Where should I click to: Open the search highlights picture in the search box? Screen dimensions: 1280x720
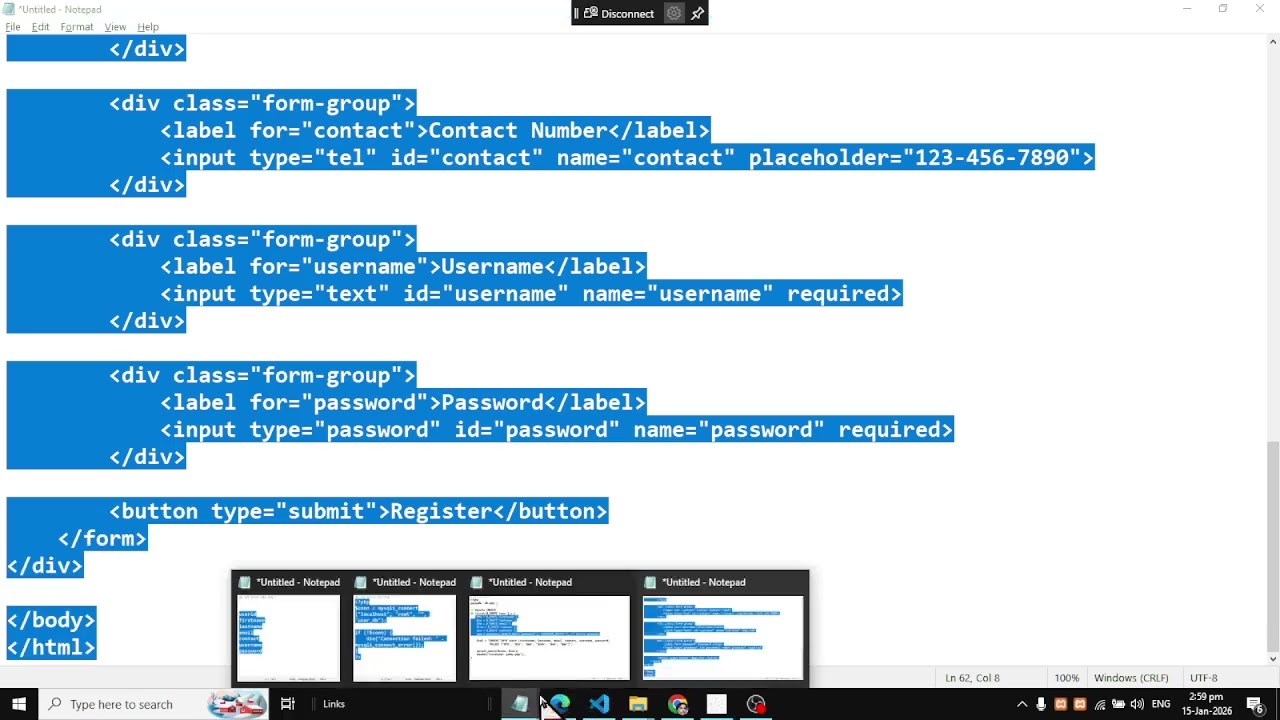click(237, 704)
